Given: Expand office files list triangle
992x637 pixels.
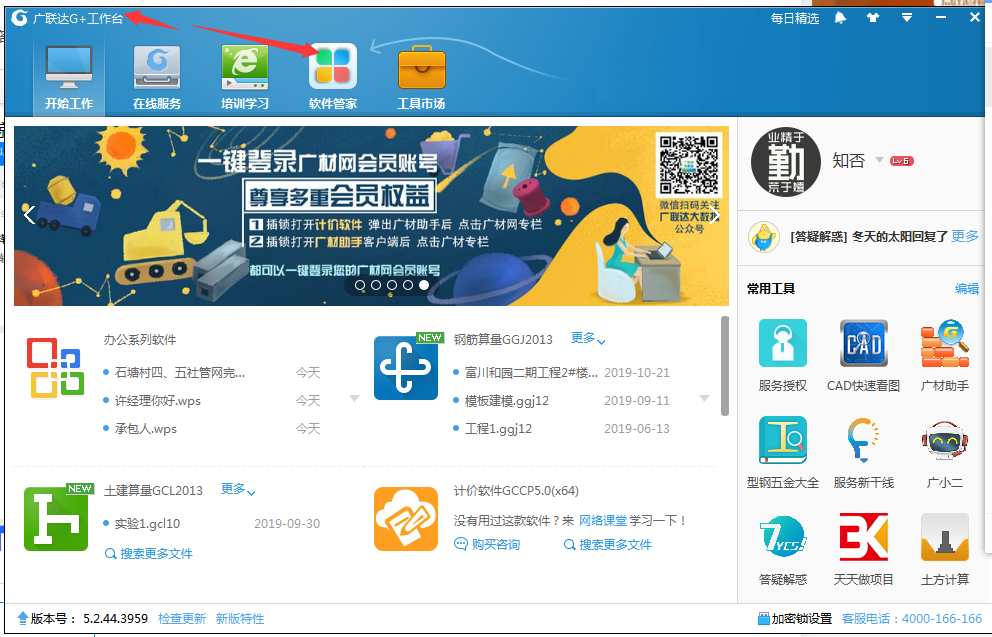Looking at the screenshot, I should tap(354, 398).
